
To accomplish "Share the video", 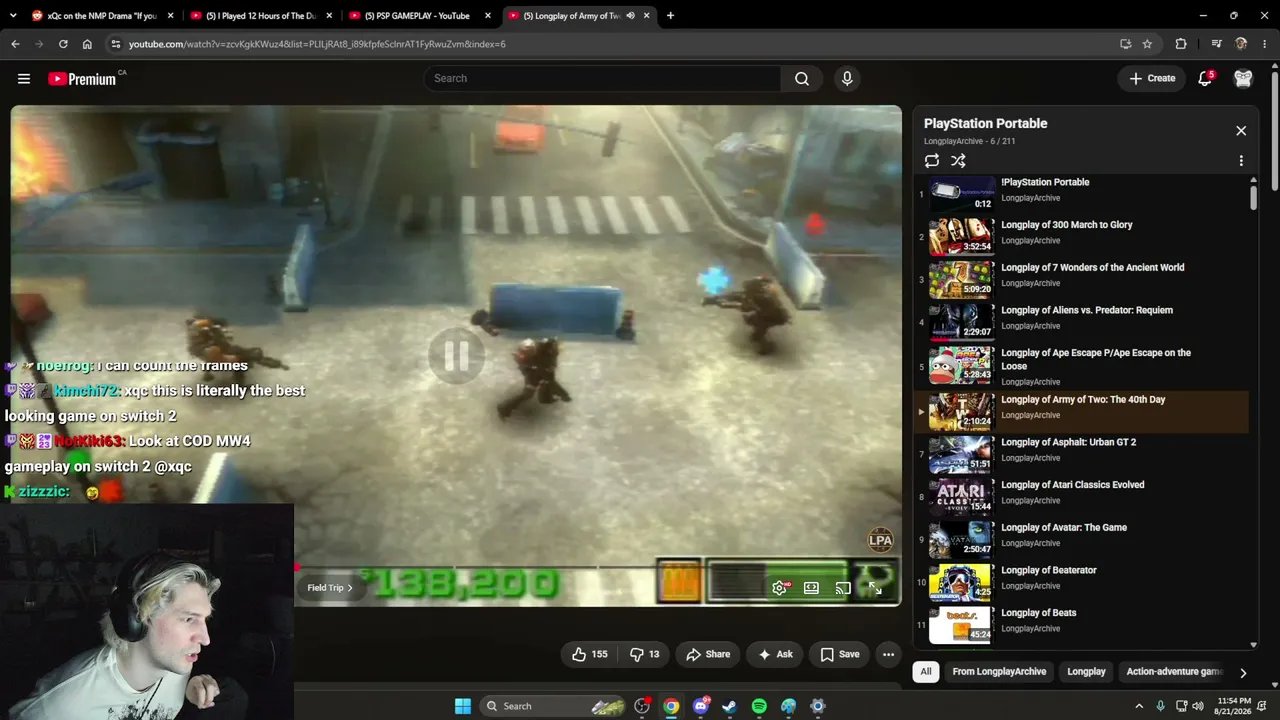I will tap(708, 654).
